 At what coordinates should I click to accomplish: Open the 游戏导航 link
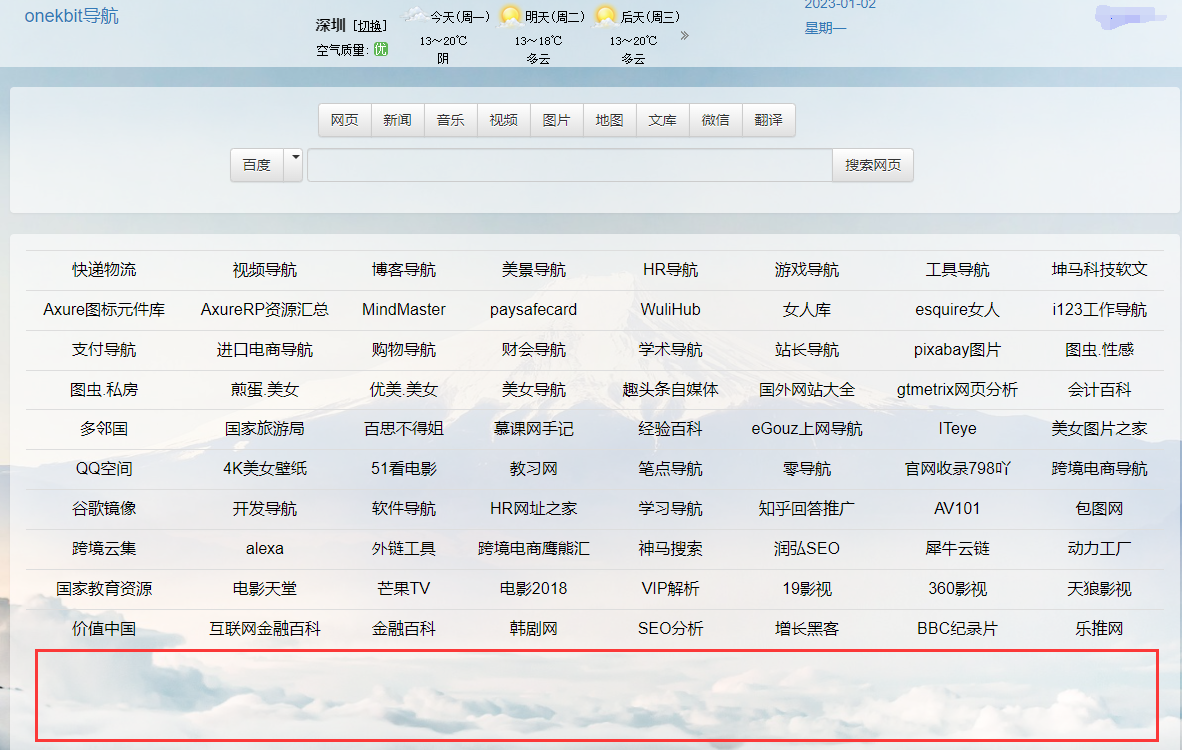point(807,270)
